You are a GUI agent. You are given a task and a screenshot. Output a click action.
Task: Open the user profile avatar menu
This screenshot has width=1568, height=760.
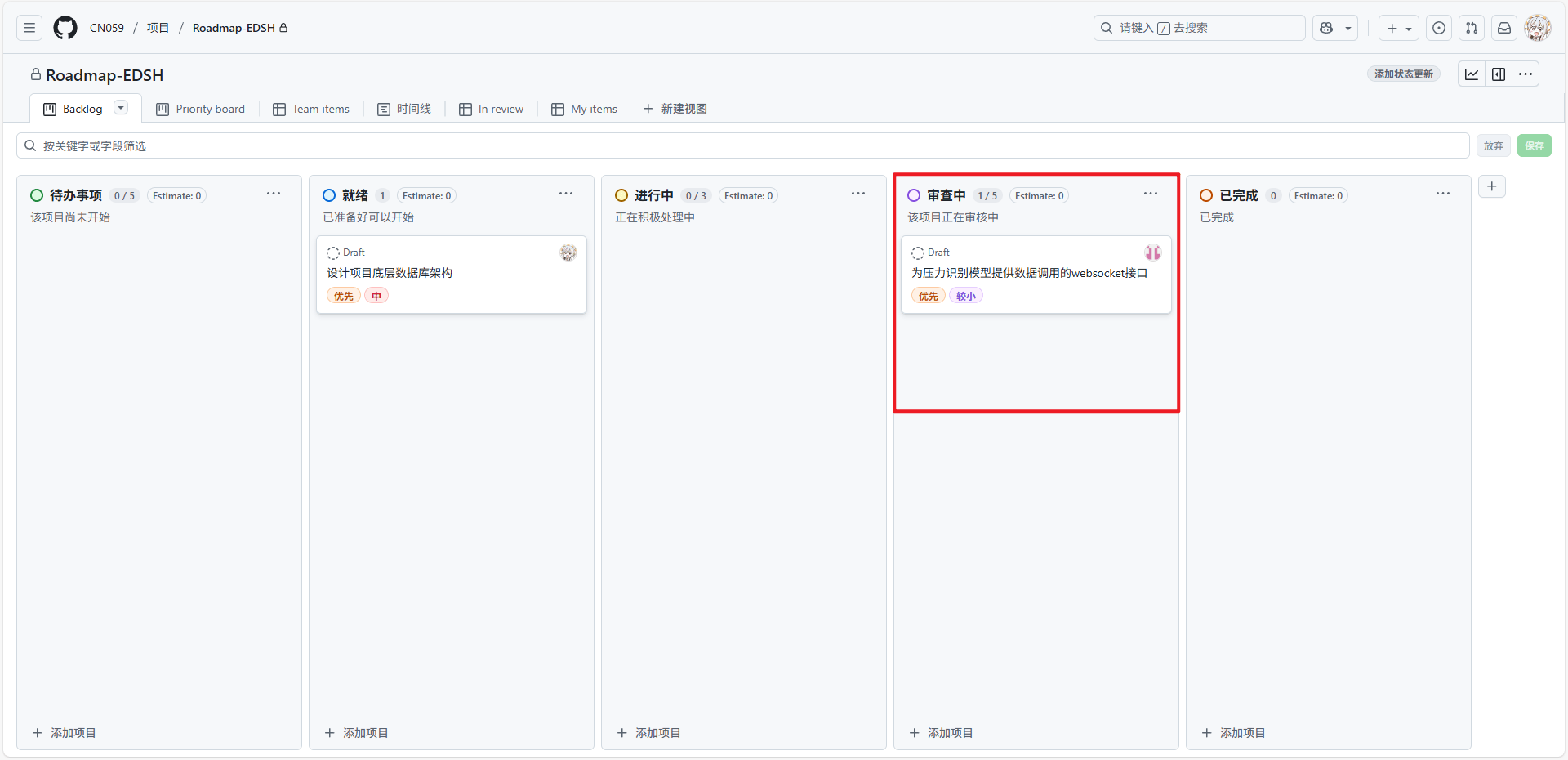point(1538,28)
